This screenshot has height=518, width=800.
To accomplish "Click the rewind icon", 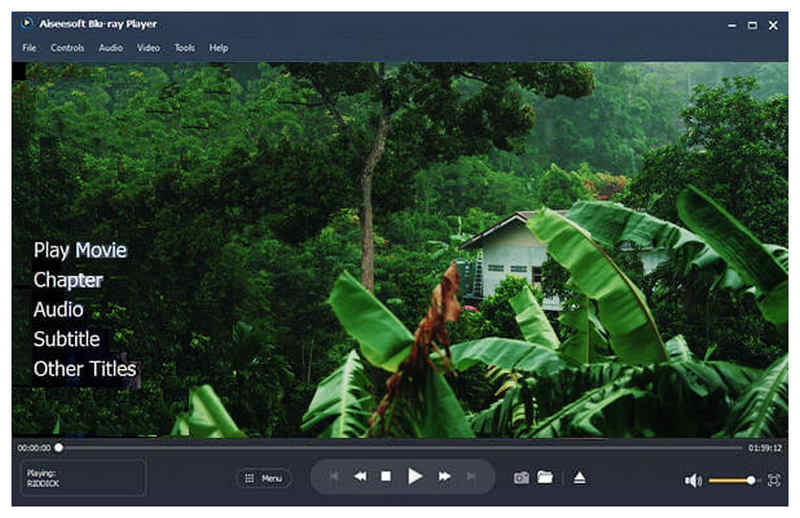I will [359, 477].
